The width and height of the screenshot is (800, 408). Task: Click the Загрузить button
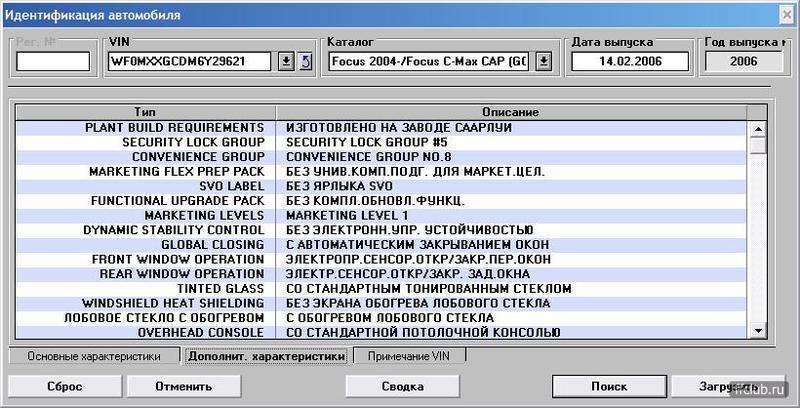click(728, 386)
